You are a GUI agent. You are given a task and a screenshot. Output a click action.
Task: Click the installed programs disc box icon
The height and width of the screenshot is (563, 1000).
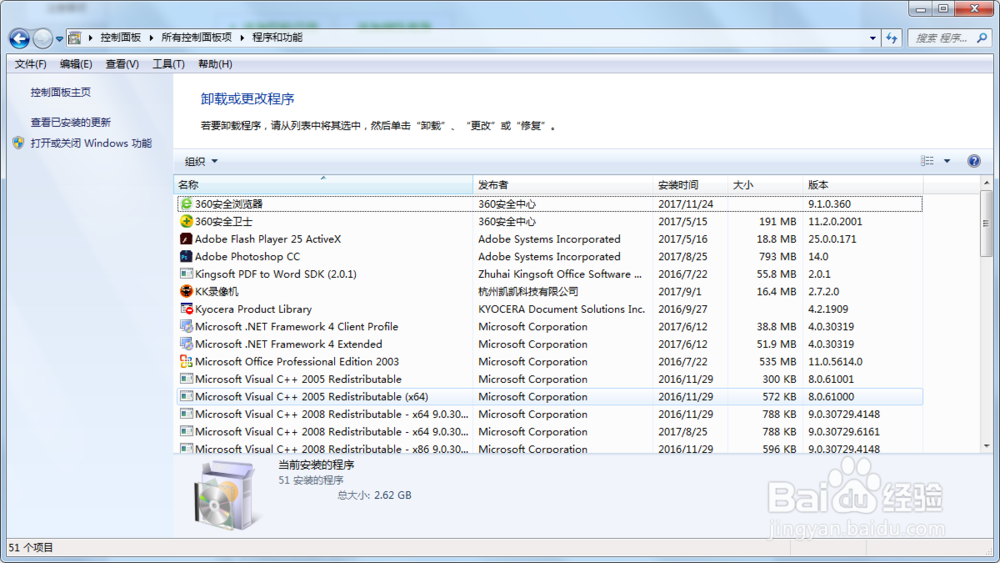(224, 496)
